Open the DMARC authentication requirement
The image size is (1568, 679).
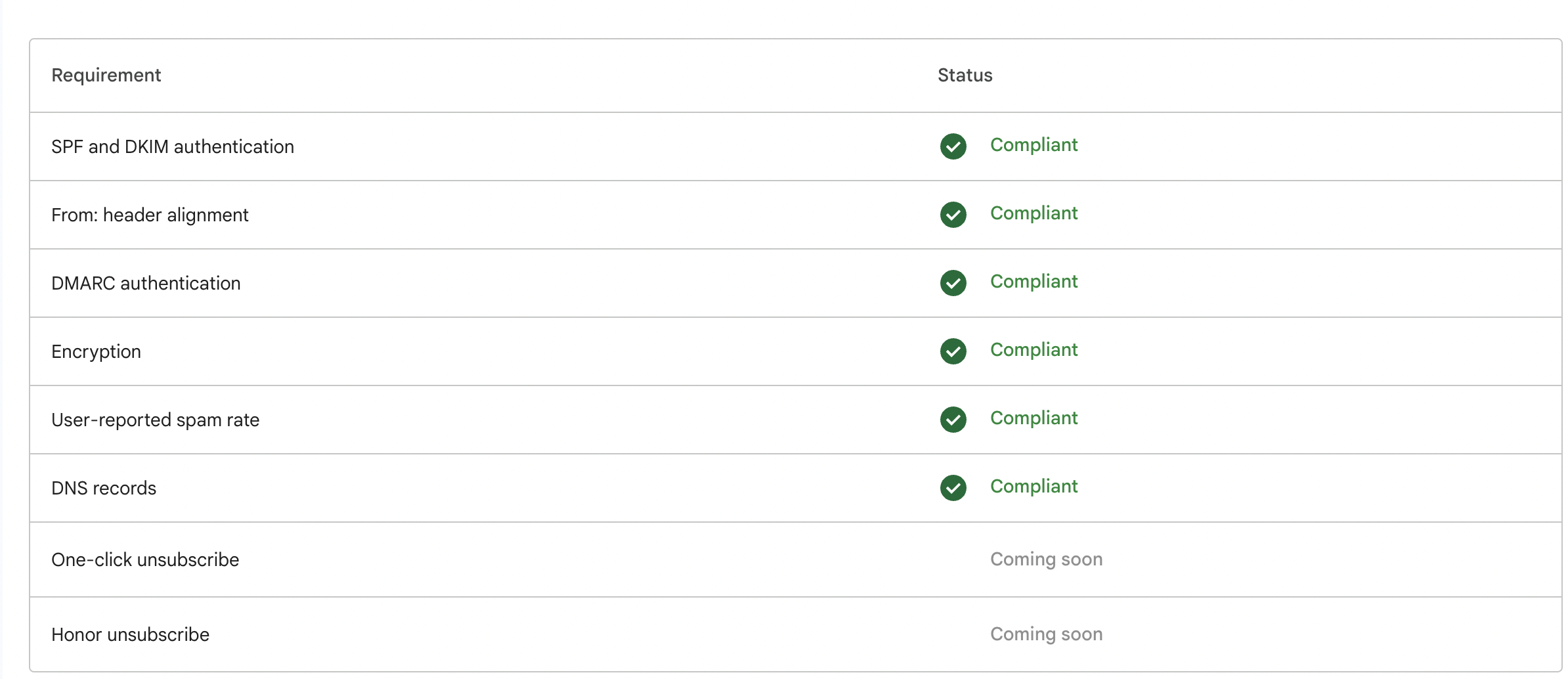pyautogui.click(x=146, y=283)
